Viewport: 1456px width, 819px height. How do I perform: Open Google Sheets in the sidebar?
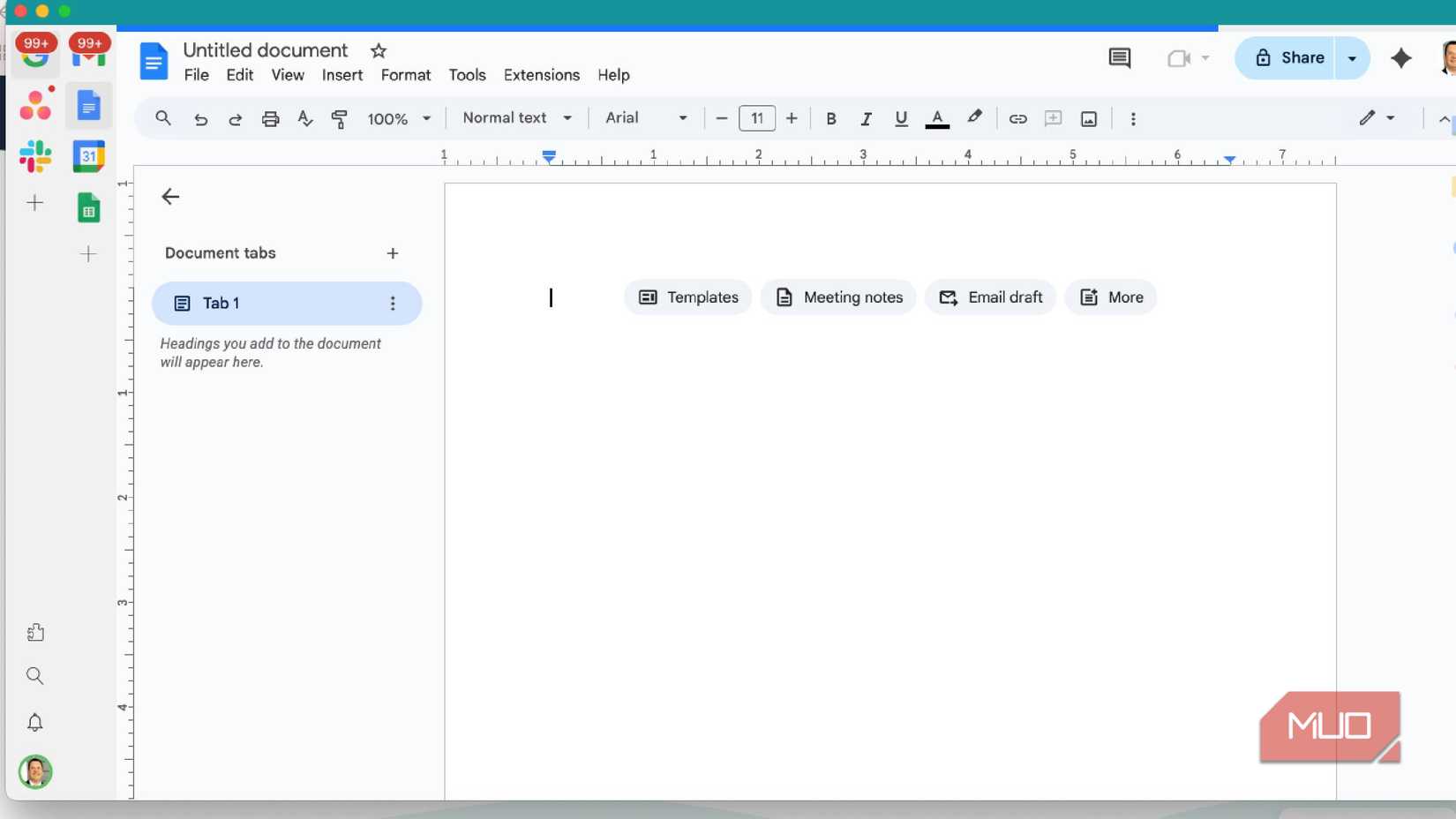point(88,208)
